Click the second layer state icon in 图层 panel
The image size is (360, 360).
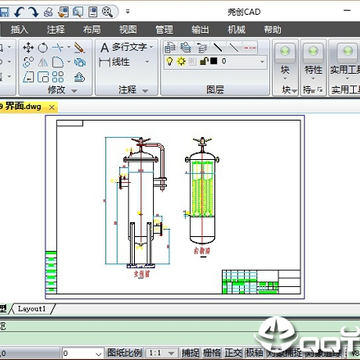click(185, 47)
